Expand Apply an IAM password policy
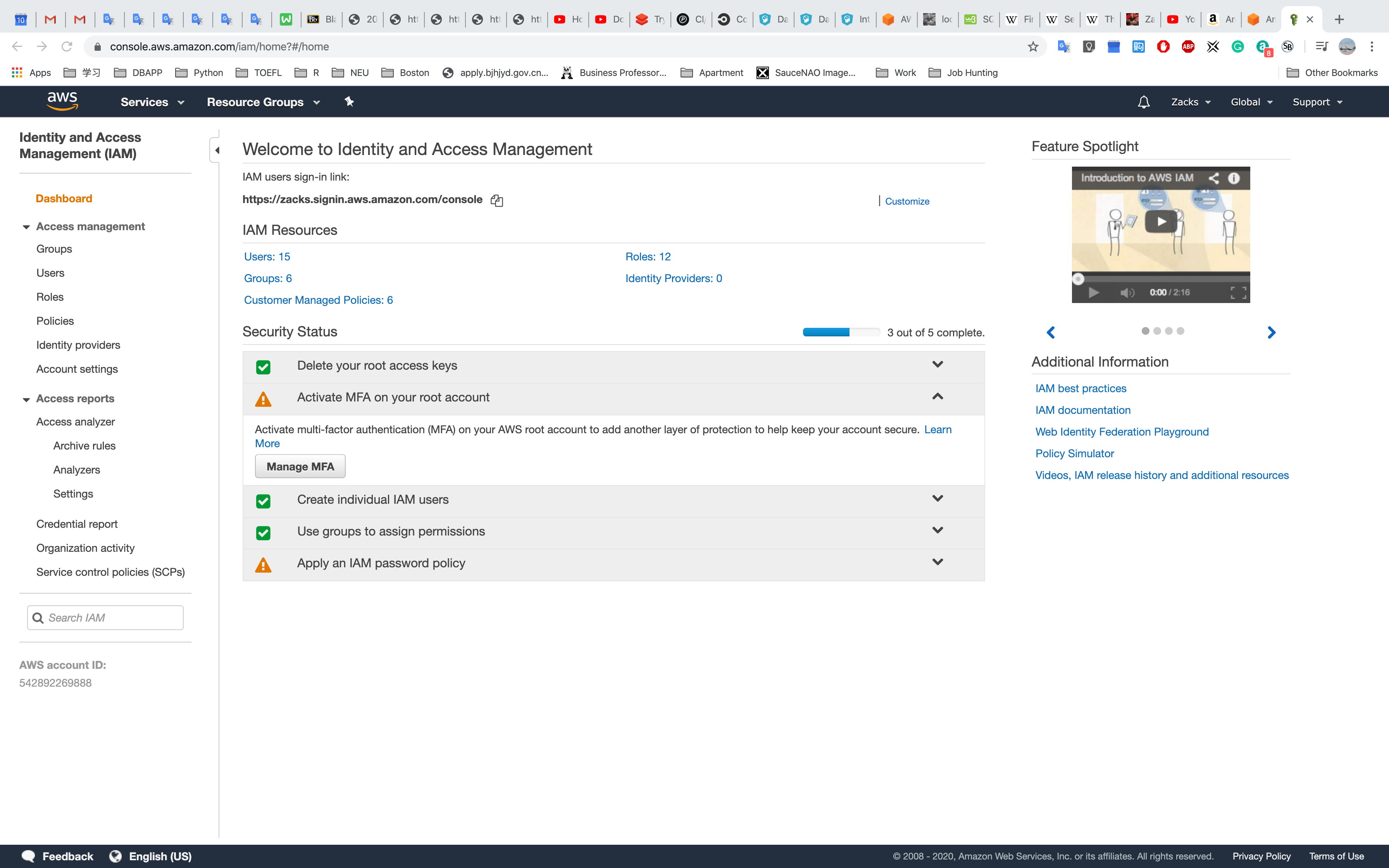This screenshot has width=1389, height=868. click(x=937, y=562)
